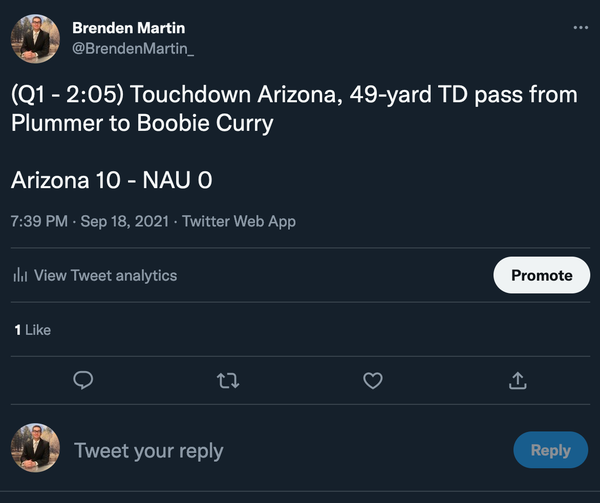Open Brenden Martin's profile picture at top
Screen dimensions: 600x503
tap(35, 38)
